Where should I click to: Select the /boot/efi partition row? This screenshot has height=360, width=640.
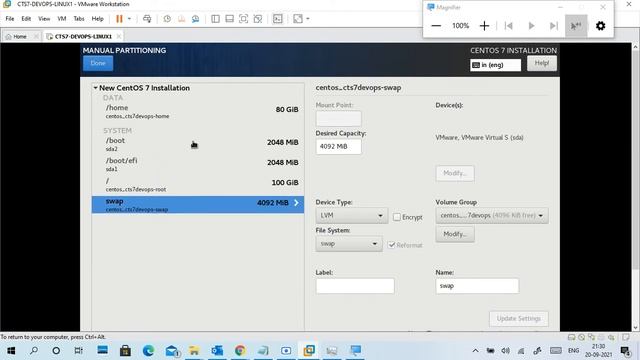198,164
